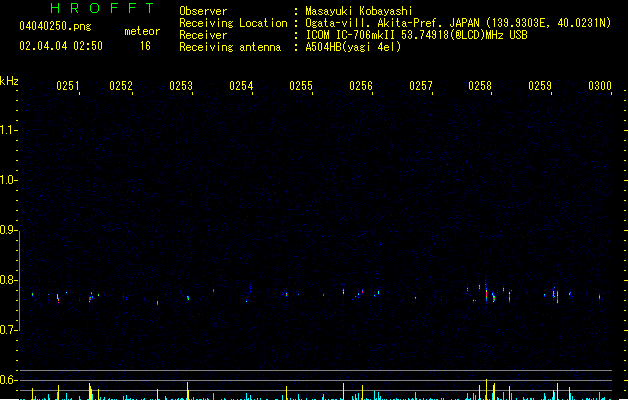629x400 pixels.
Task: Select the observer name Masayuki Kobayashi
Action: [359, 11]
